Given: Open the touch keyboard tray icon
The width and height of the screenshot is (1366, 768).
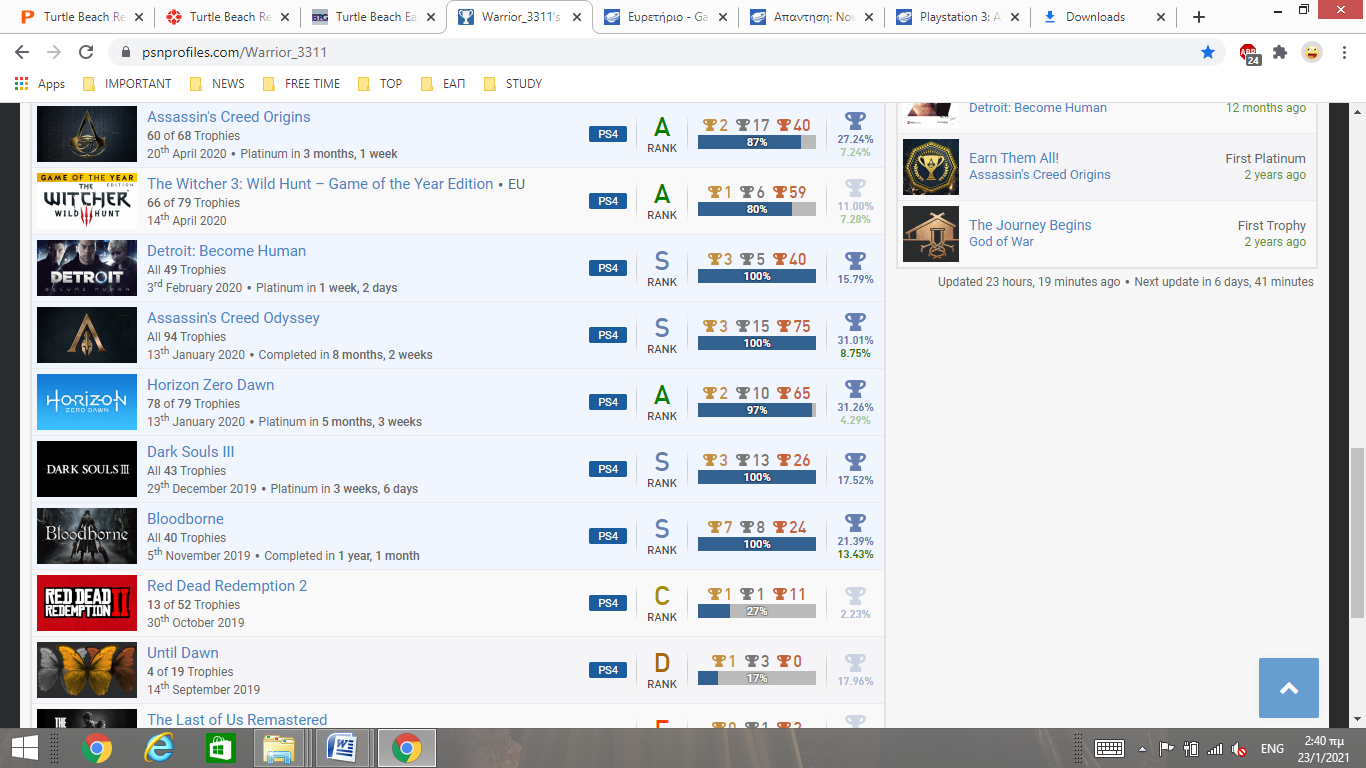Looking at the screenshot, I should click(1110, 748).
